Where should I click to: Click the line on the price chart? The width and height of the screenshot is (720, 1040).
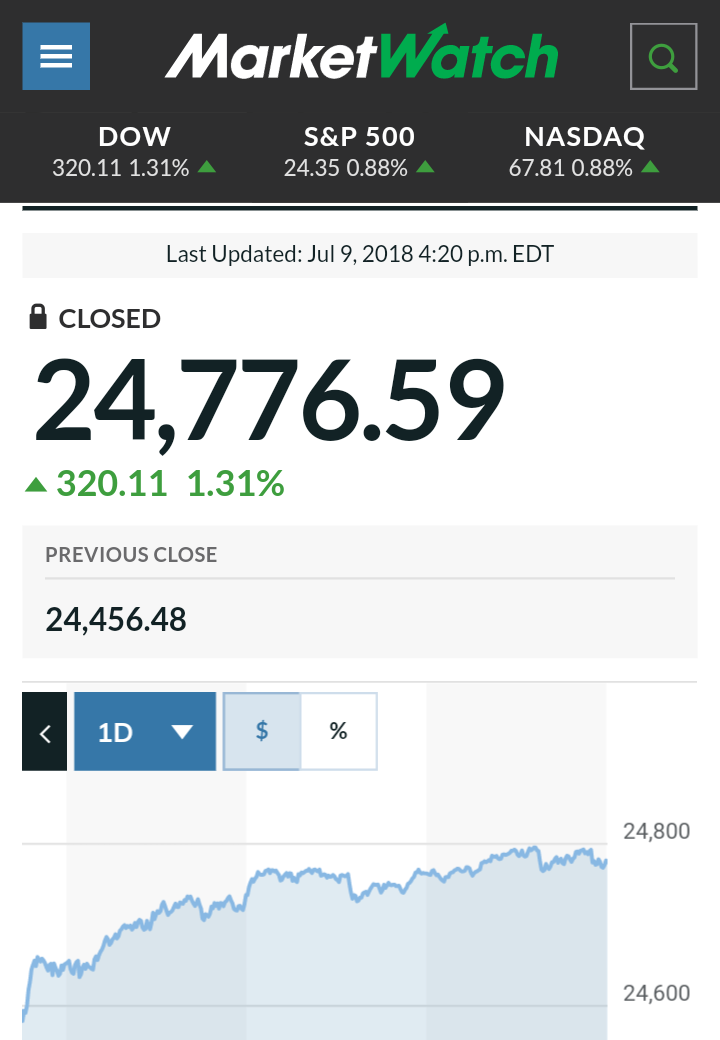coord(300,873)
